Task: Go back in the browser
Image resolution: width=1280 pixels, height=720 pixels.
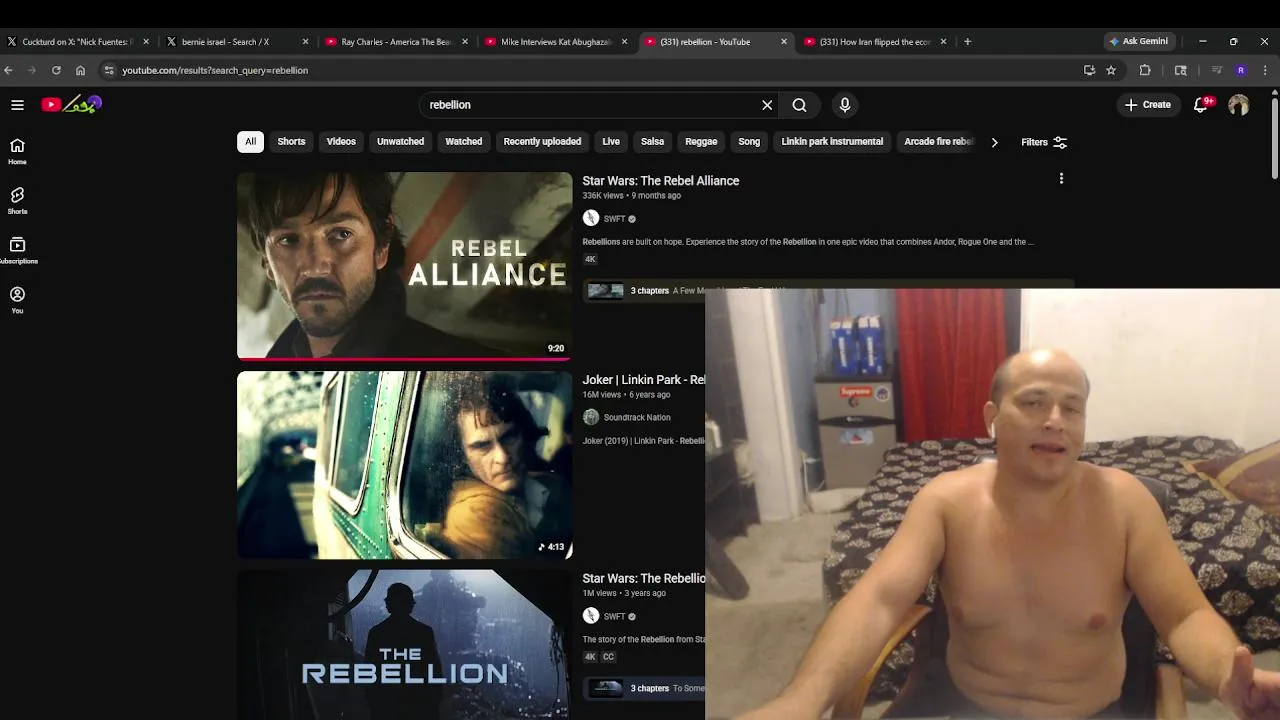Action: (x=8, y=70)
